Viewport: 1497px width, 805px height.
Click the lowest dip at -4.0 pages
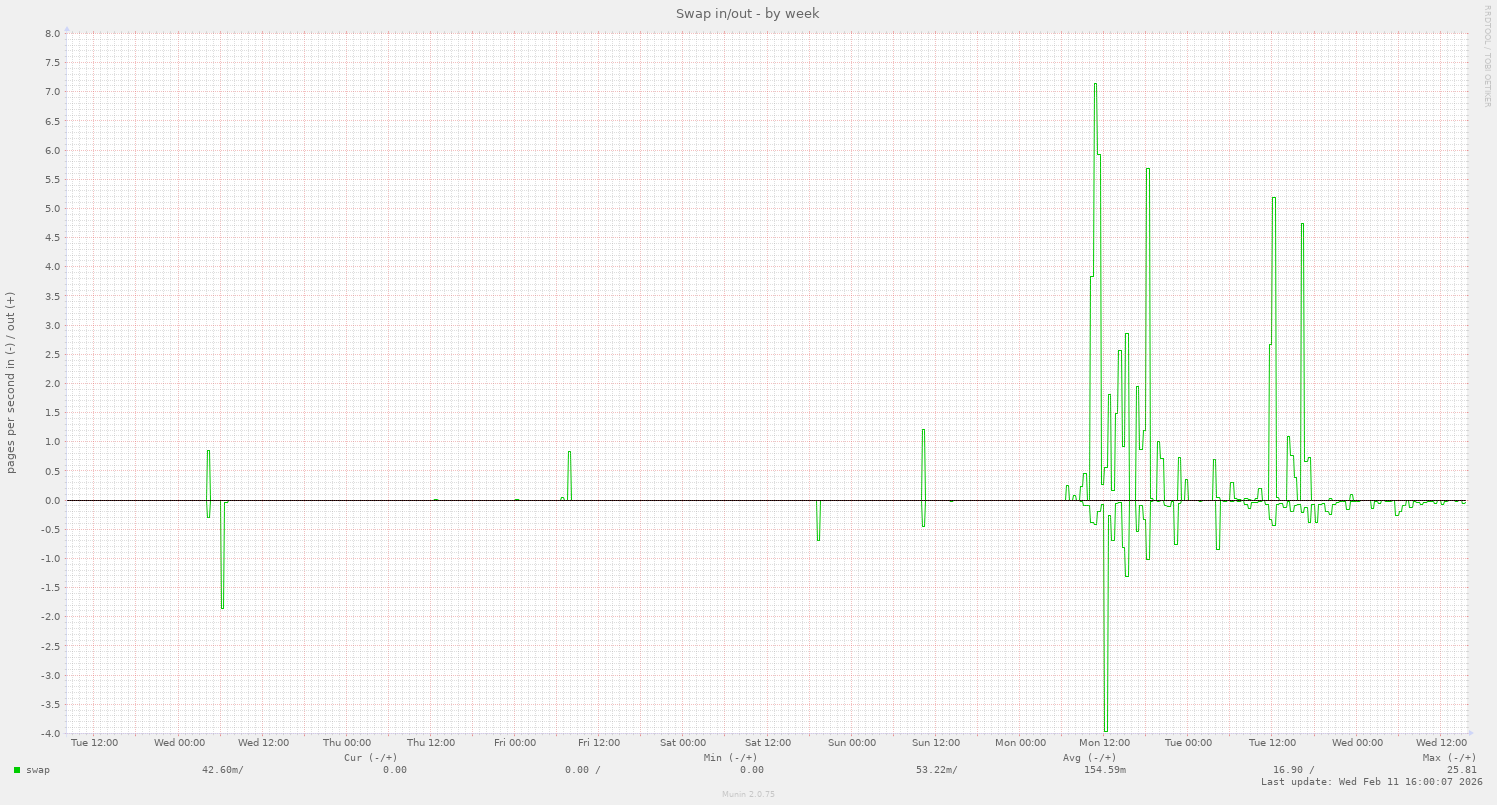click(1105, 731)
